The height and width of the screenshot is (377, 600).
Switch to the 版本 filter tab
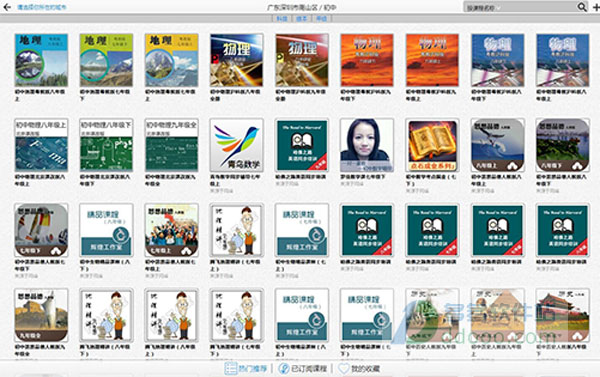[x=302, y=18]
